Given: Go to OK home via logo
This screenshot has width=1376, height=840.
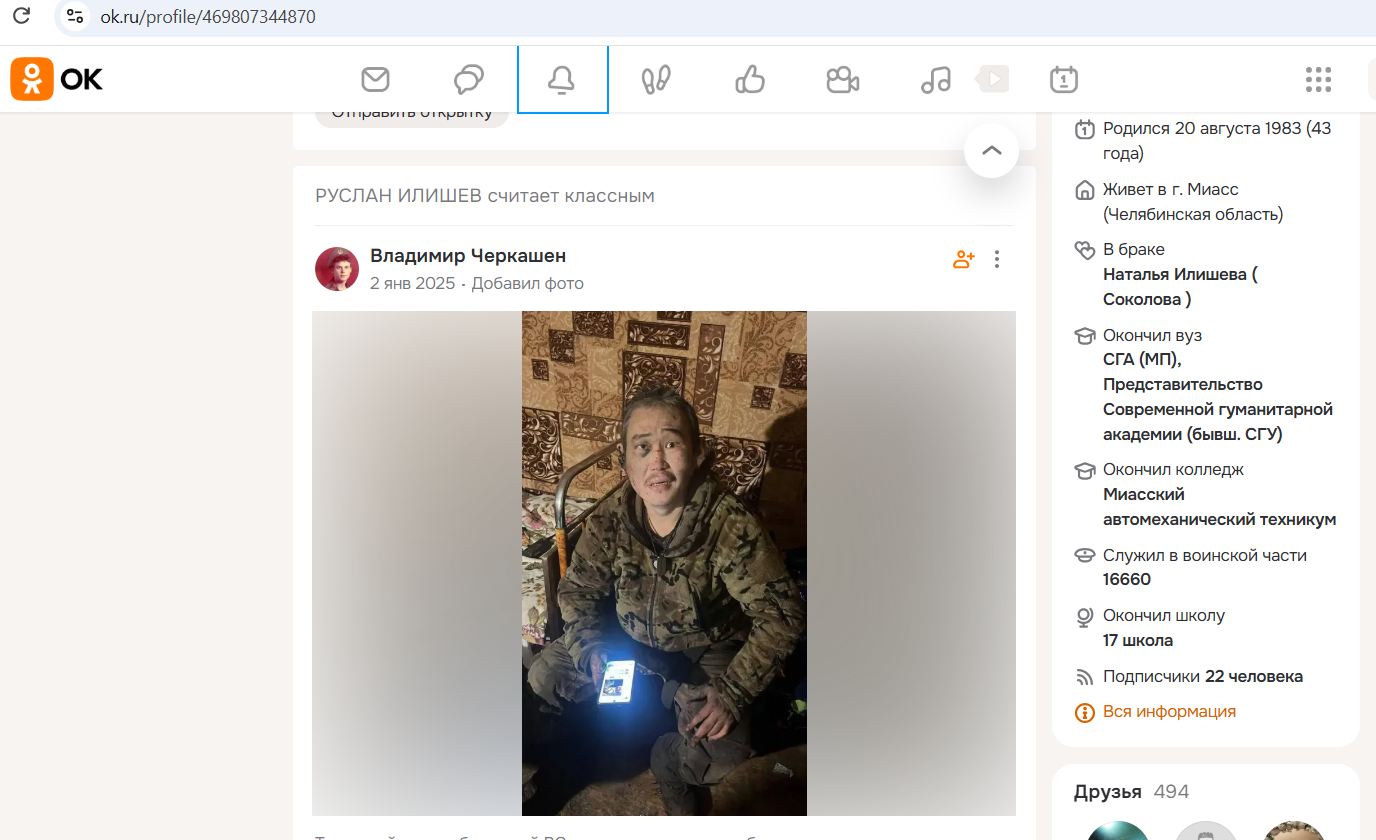Looking at the screenshot, I should coord(57,79).
